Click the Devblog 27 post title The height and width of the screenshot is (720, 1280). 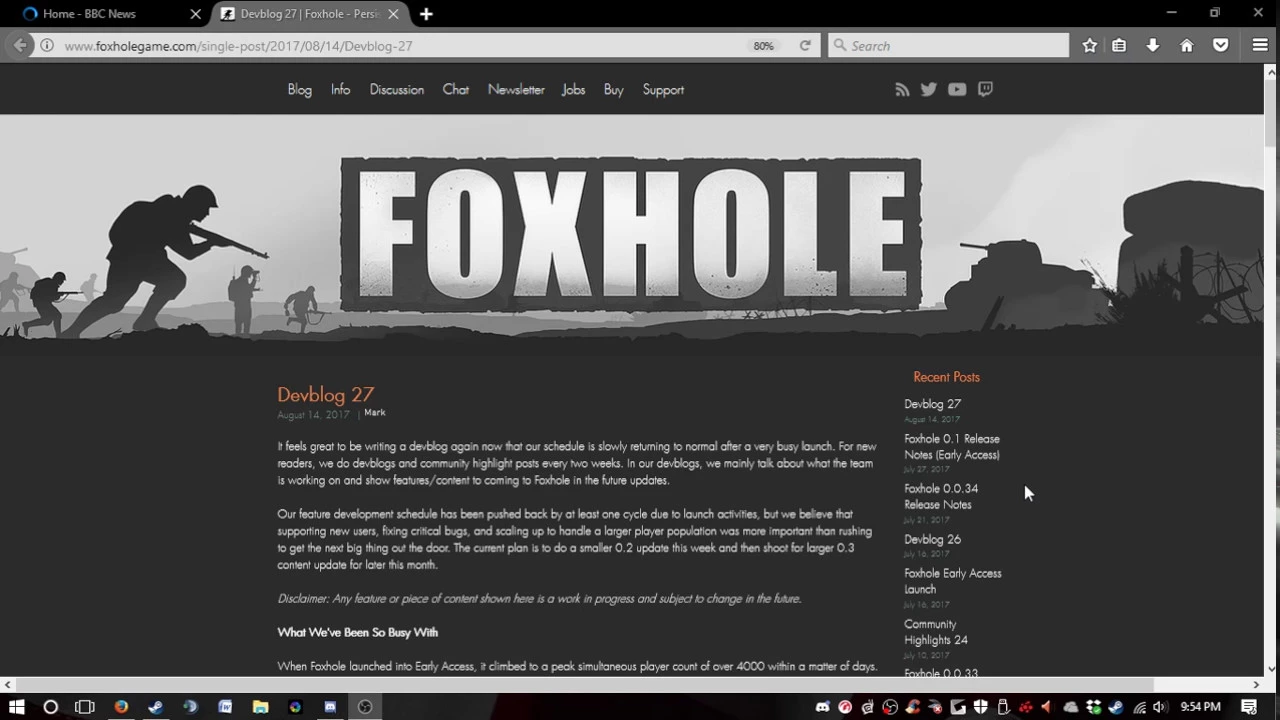[x=326, y=394]
